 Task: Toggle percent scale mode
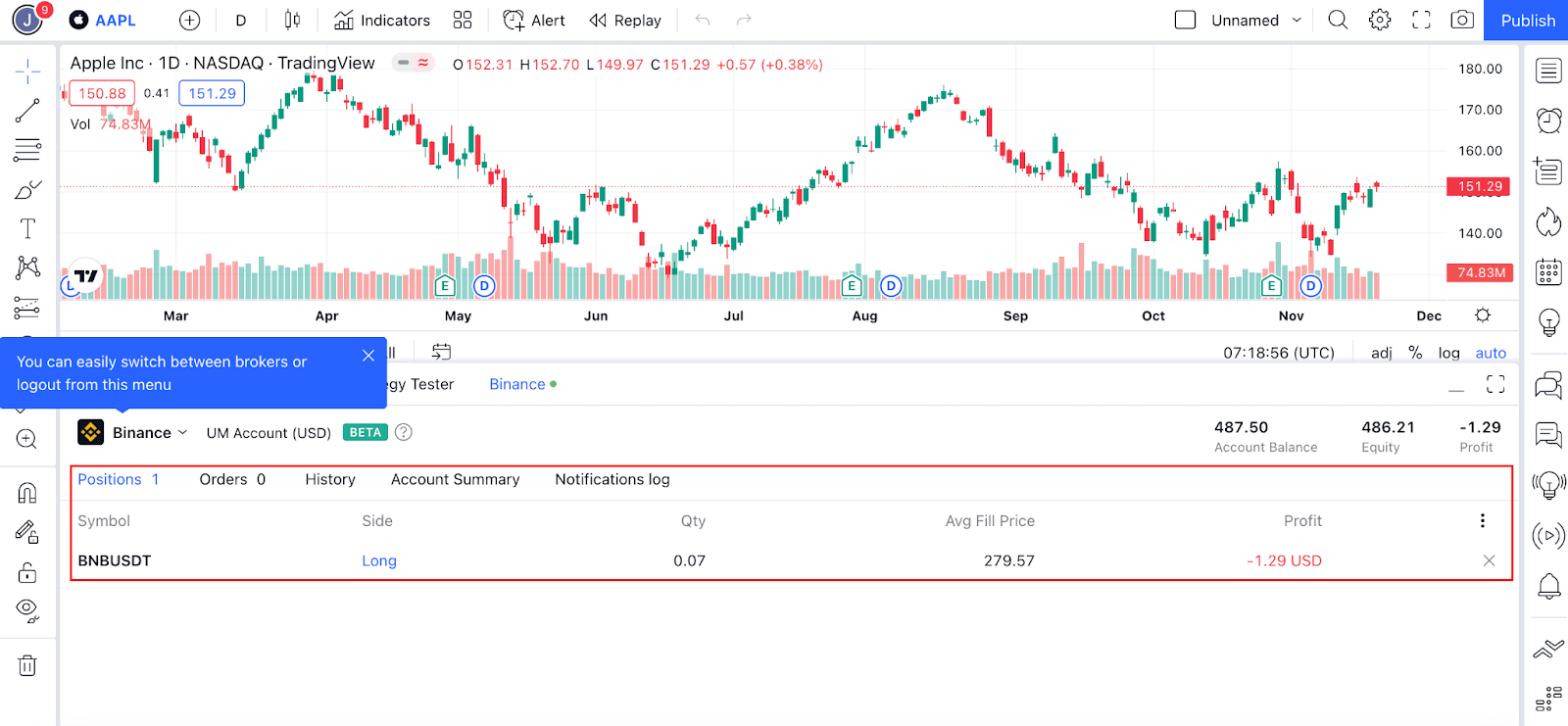(x=1415, y=353)
